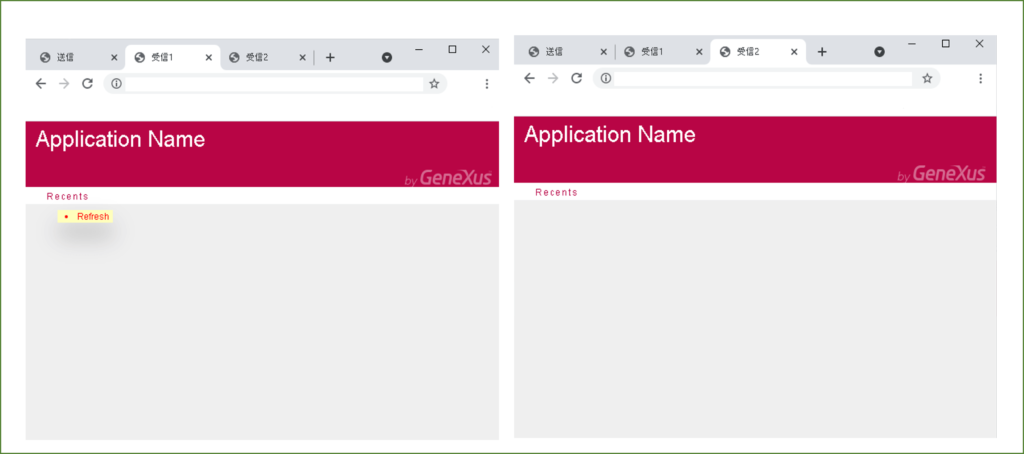This screenshot has width=1024, height=454.
Task: Select the 受信1 tab in left browser
Action: click(172, 57)
